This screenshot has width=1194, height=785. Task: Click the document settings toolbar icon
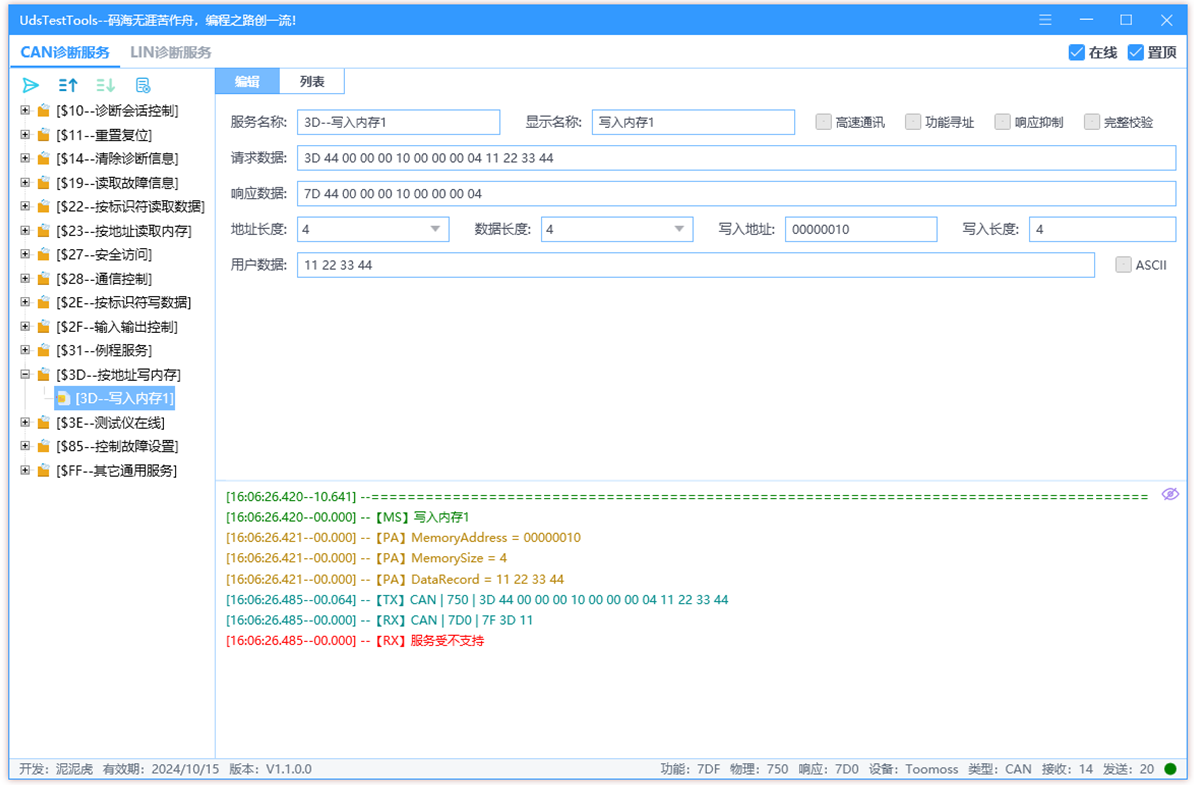(x=142, y=85)
